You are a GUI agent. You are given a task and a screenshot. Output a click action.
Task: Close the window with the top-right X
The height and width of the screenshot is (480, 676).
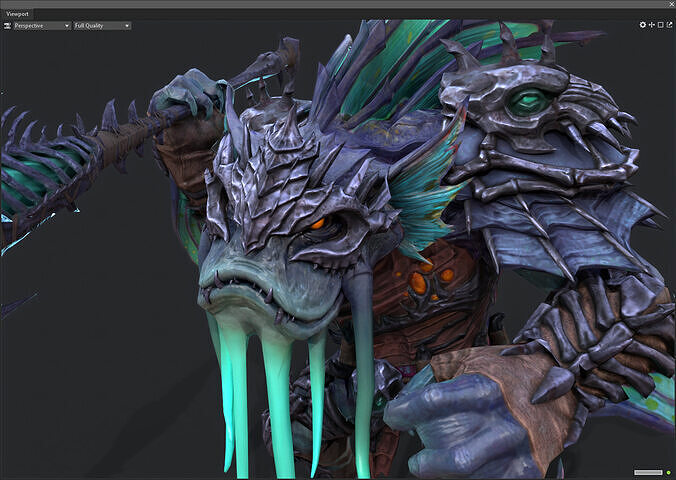671,3
